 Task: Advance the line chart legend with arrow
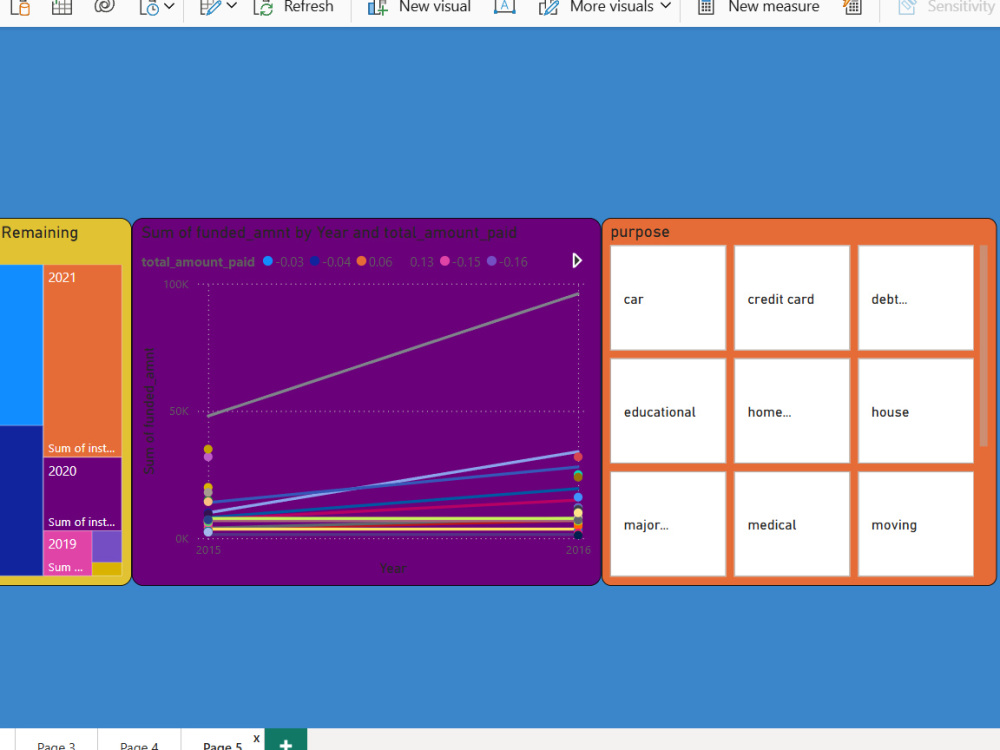[x=577, y=260]
